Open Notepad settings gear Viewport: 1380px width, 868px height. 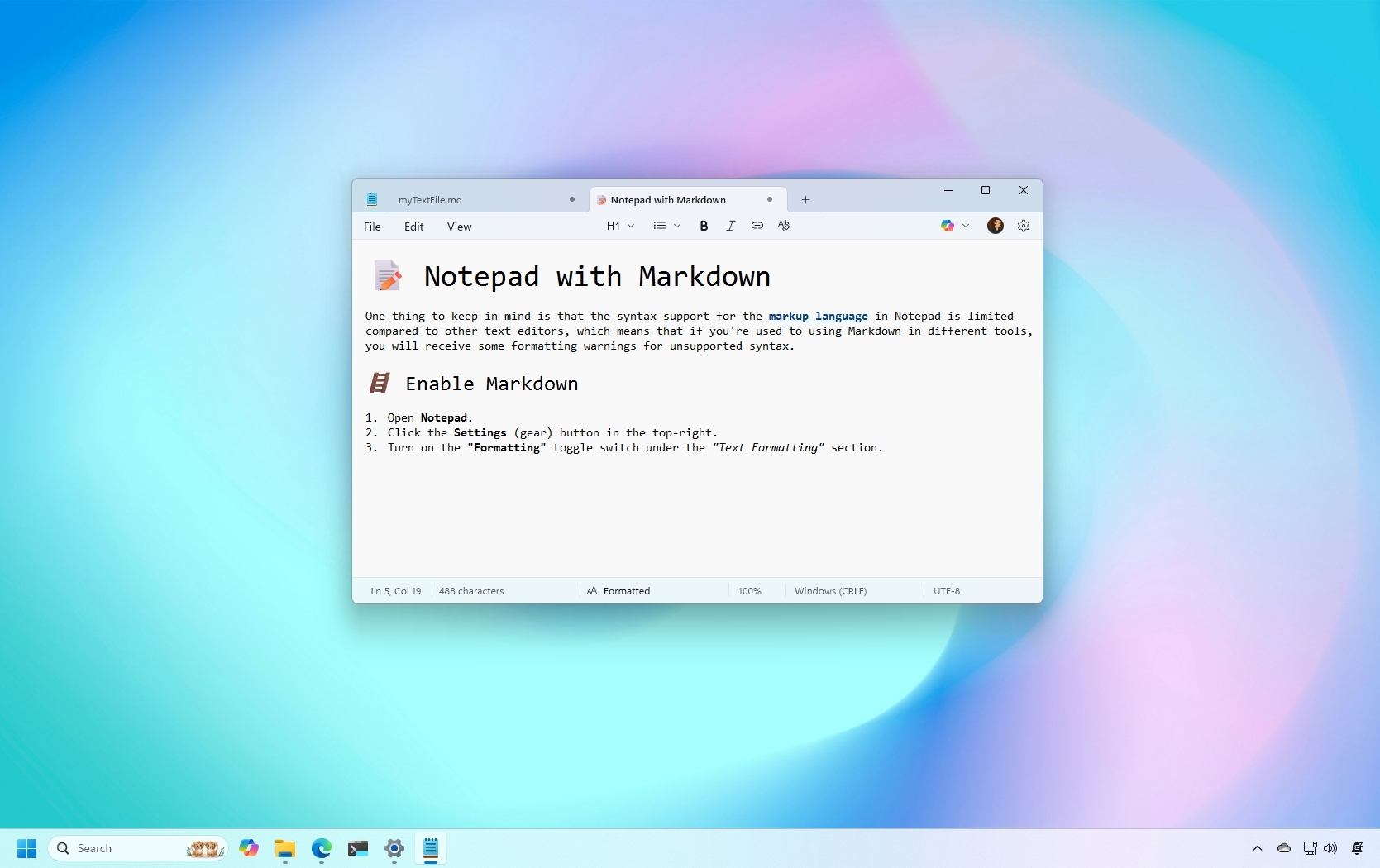click(1024, 226)
